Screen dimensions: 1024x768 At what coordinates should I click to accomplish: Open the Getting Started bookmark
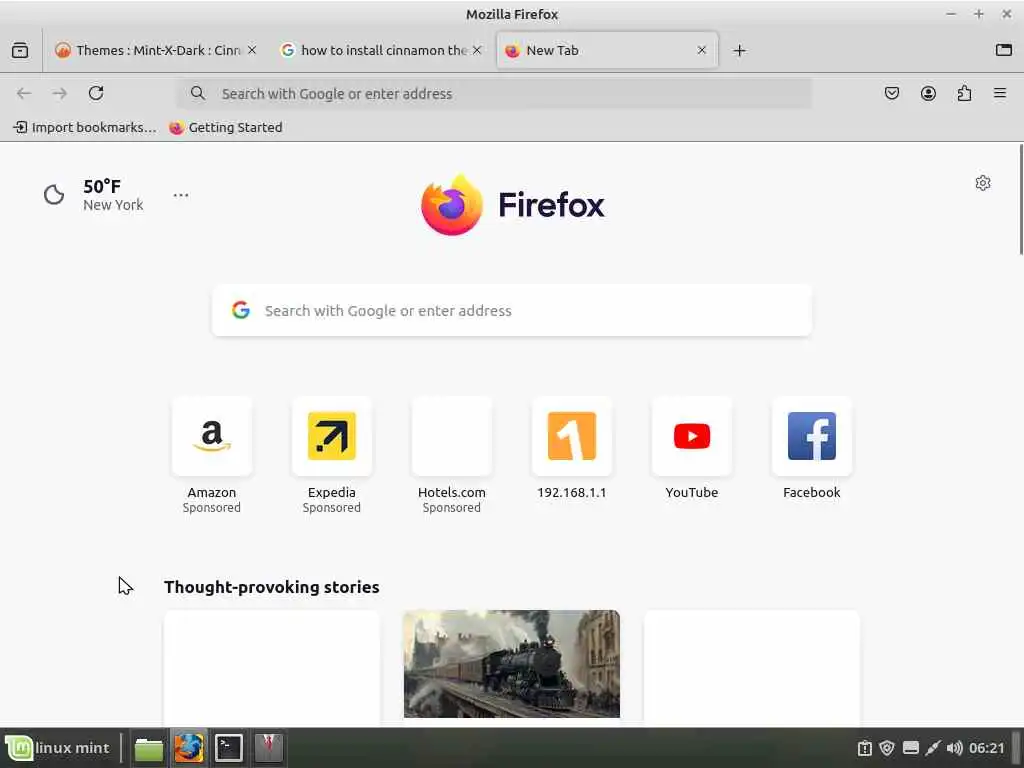pyautogui.click(x=226, y=127)
